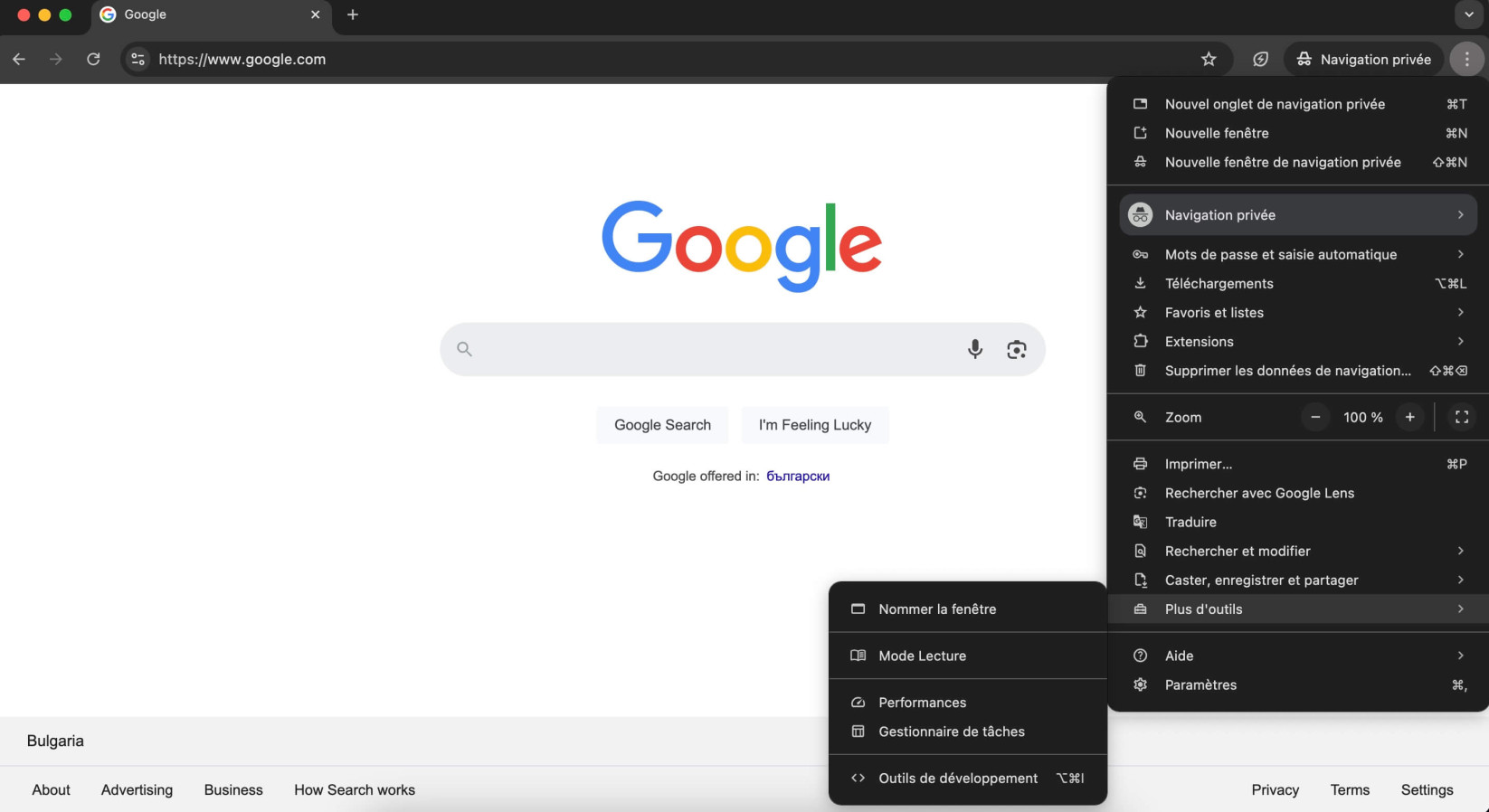The width and height of the screenshot is (1489, 812).
Task: Open Nouvelle fenêtre de navigation privée
Action: pyautogui.click(x=1298, y=162)
